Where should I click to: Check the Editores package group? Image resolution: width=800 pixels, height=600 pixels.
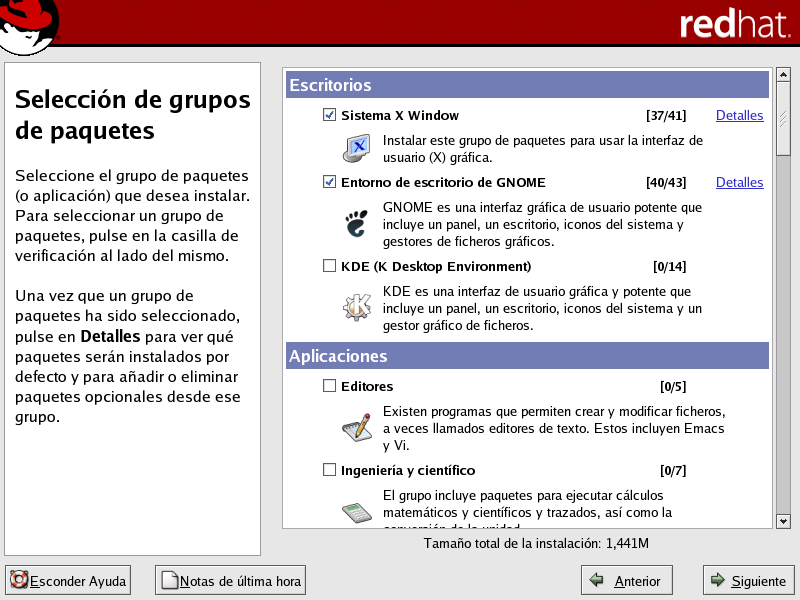330,386
